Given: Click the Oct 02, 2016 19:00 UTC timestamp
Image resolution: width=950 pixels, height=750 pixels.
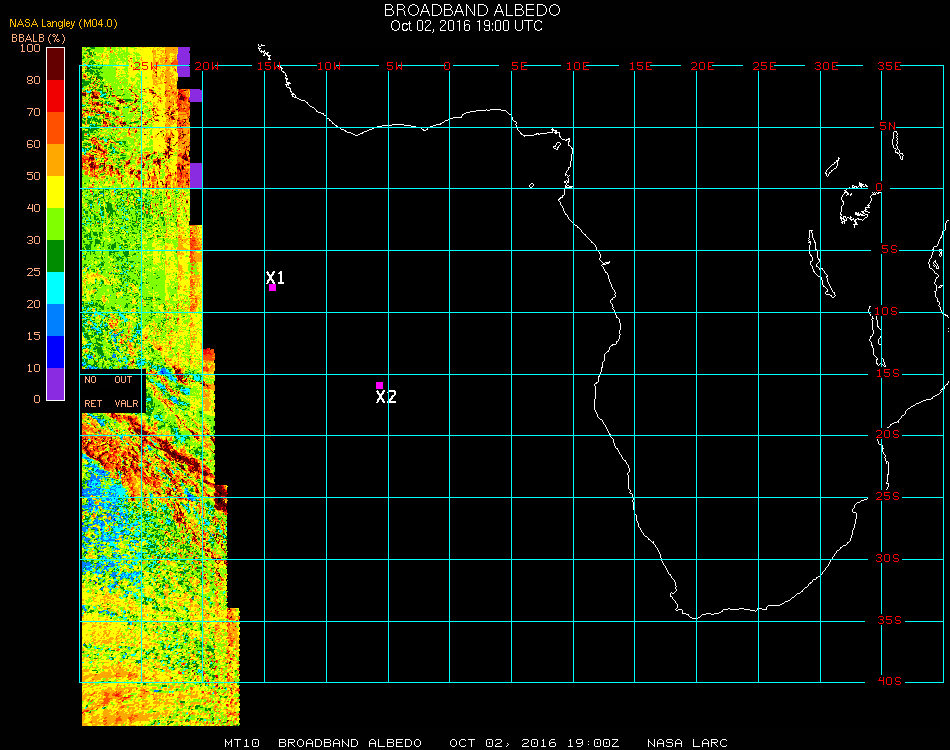Looking at the screenshot, I should (466, 26).
